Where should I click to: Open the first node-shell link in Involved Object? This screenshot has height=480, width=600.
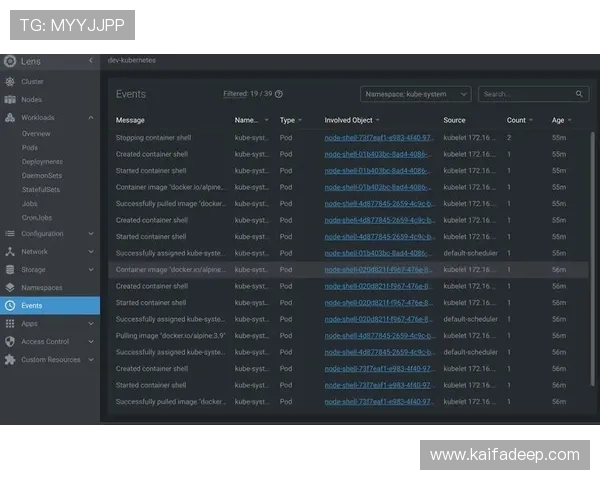point(378,138)
